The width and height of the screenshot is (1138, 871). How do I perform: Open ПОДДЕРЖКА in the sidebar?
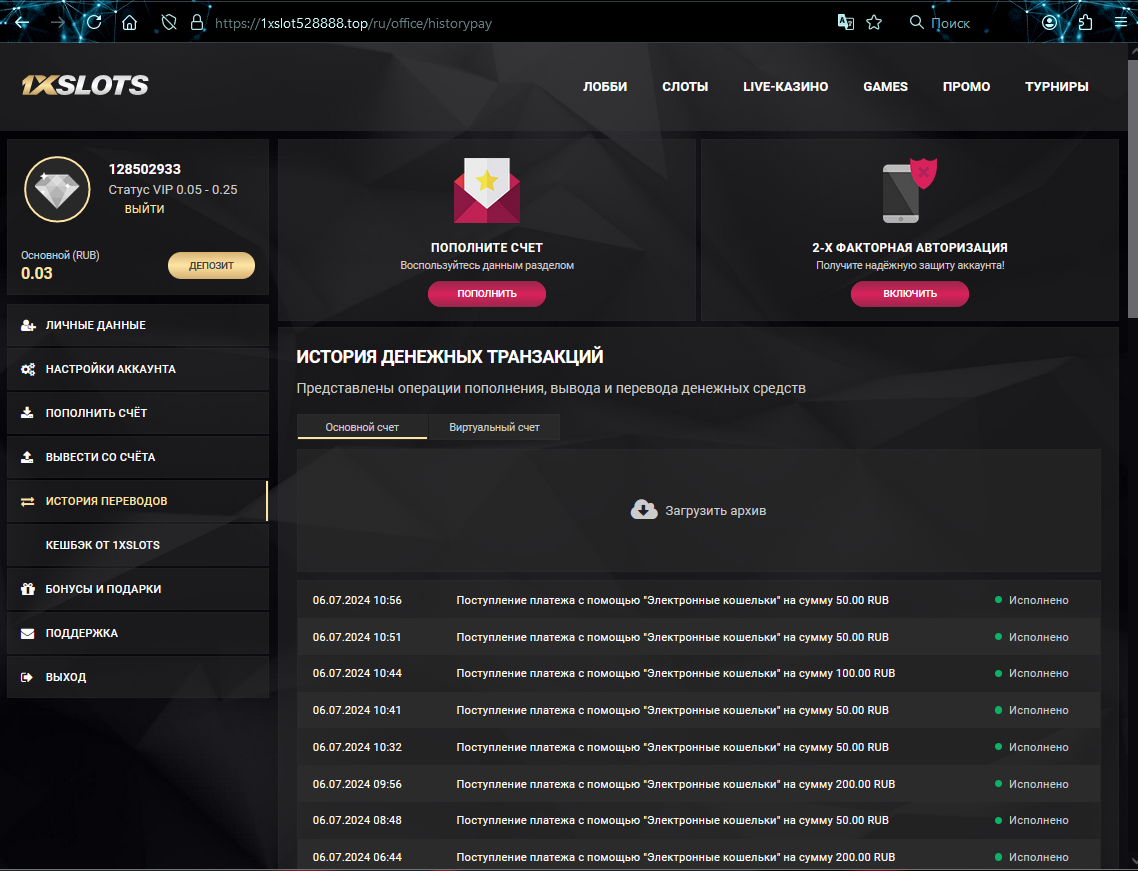137,634
